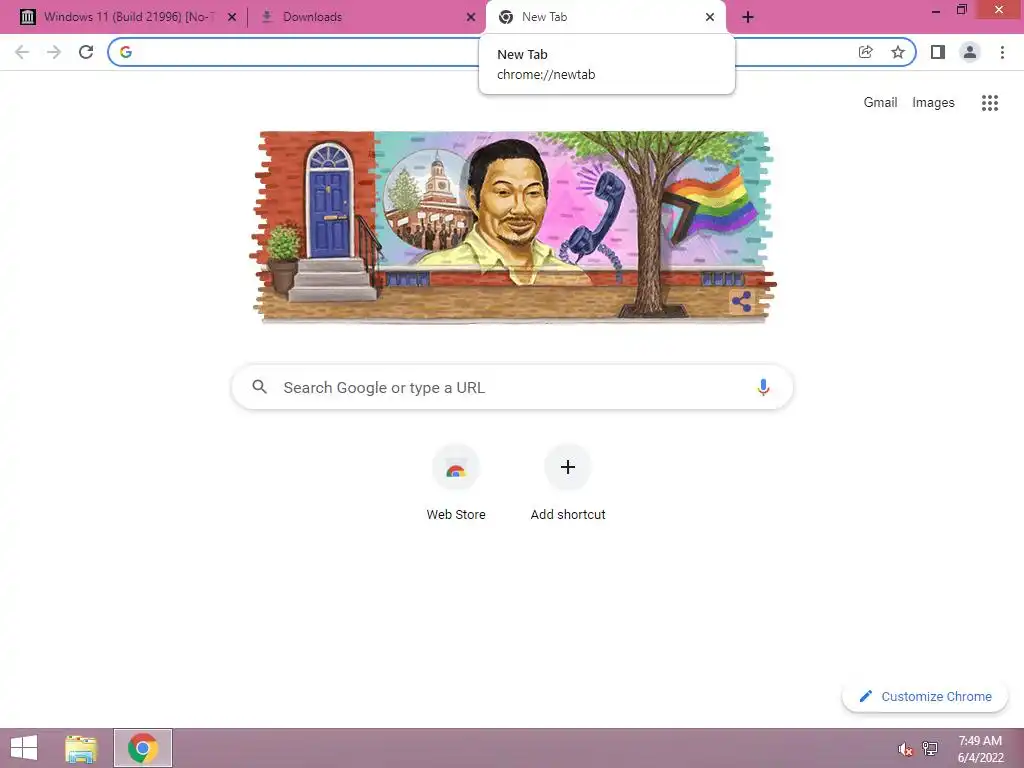The width and height of the screenshot is (1024, 768).
Task: Open the side panel icon
Action: [x=938, y=52]
